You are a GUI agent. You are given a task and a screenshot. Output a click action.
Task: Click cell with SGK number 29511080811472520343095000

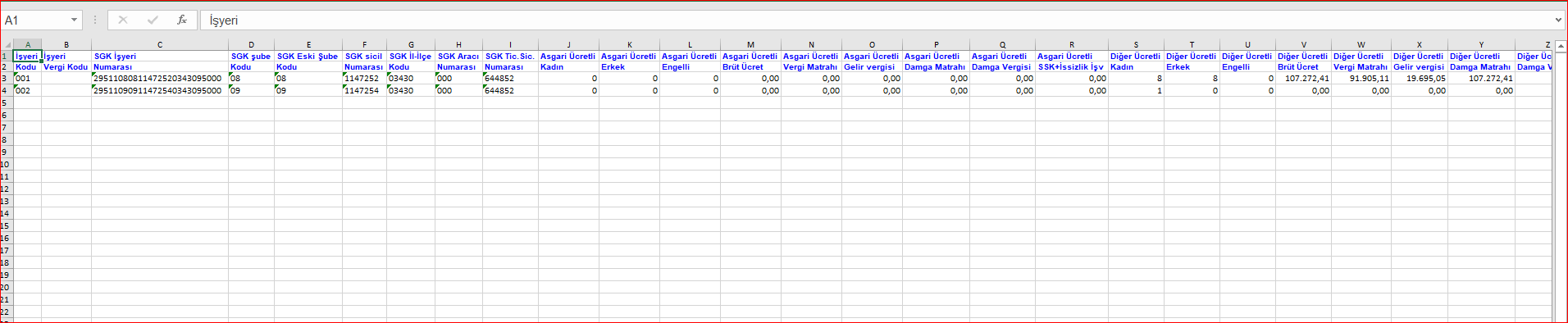point(160,79)
